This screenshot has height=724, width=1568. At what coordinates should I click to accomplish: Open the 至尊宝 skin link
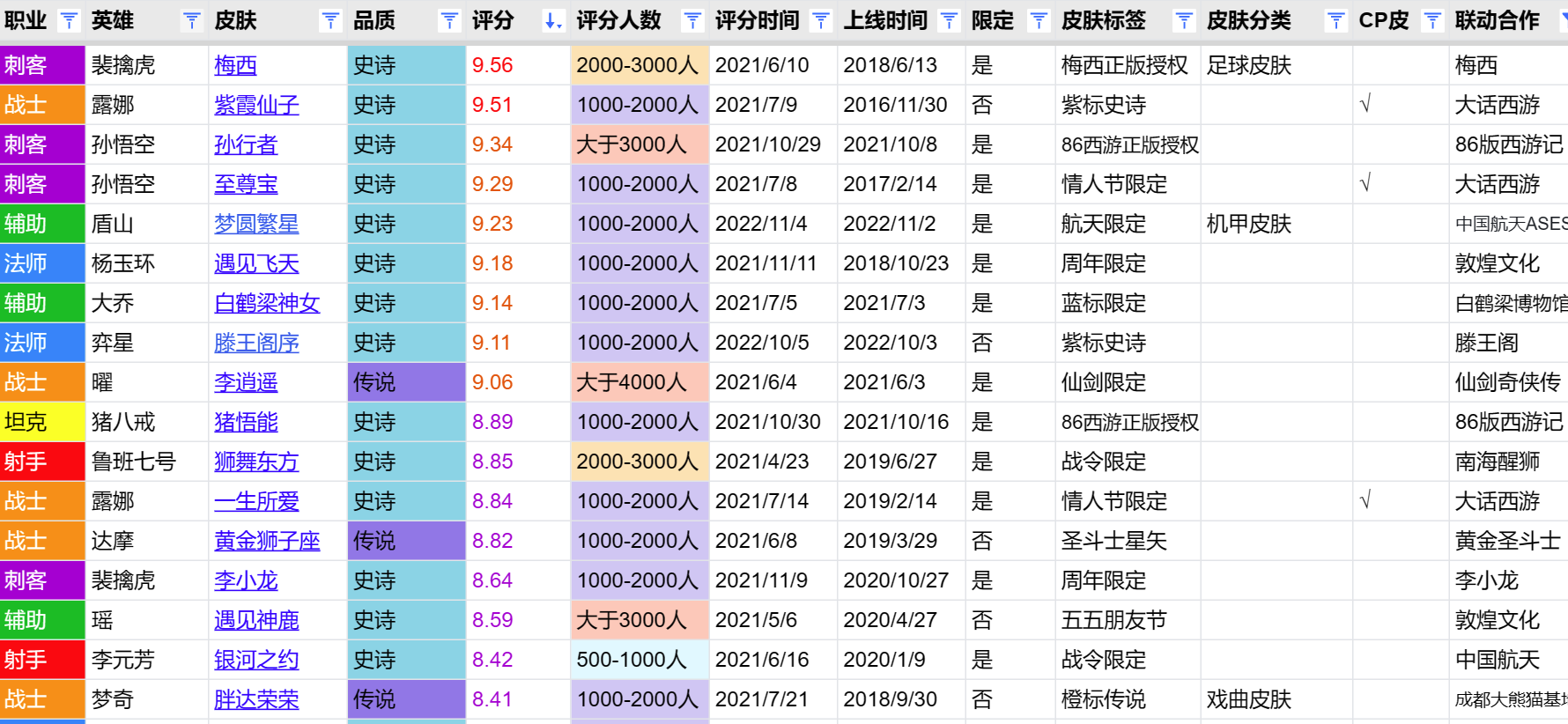tap(246, 184)
